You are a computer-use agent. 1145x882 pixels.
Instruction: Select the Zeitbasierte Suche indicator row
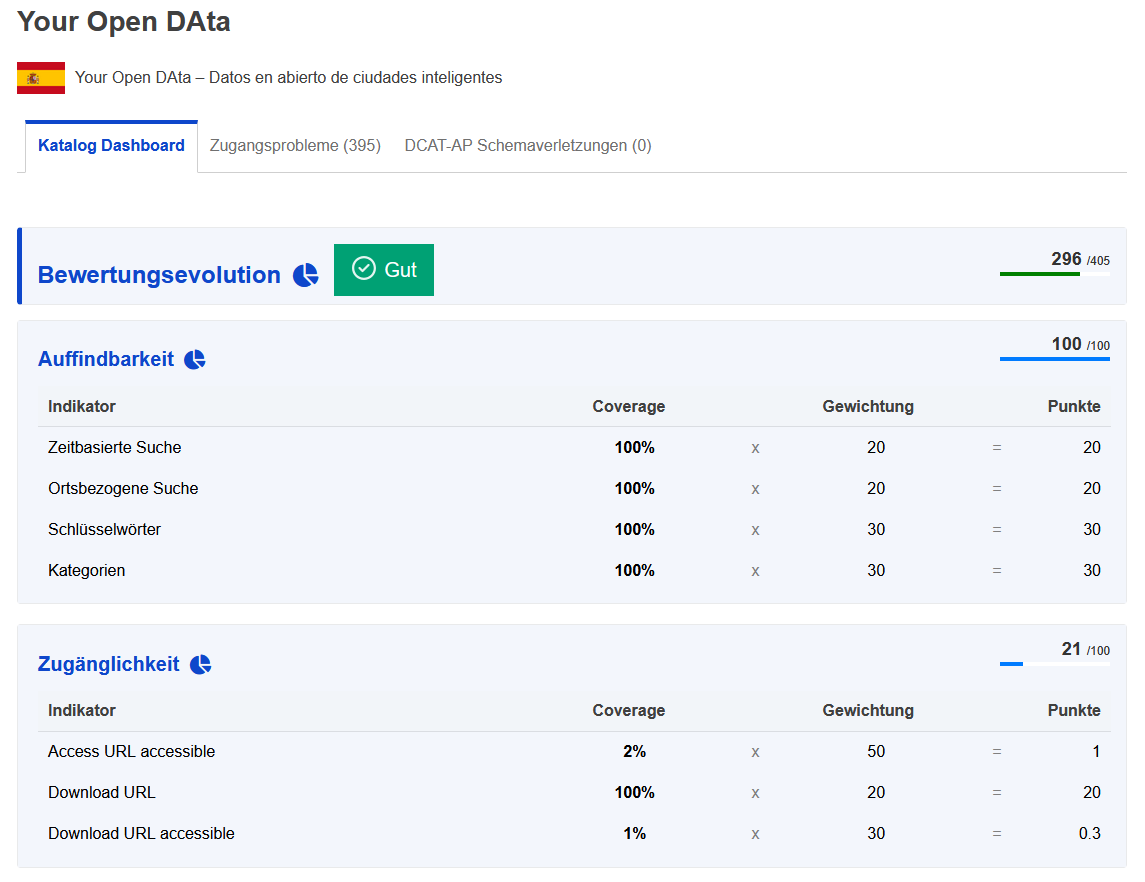[x=574, y=448]
